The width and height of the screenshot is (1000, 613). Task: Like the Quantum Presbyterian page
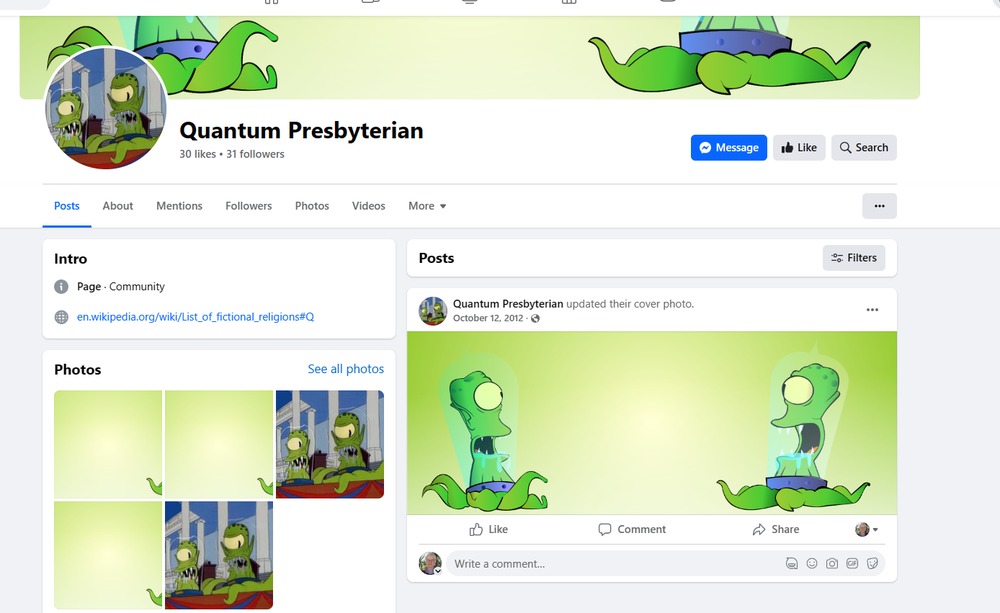(x=799, y=147)
